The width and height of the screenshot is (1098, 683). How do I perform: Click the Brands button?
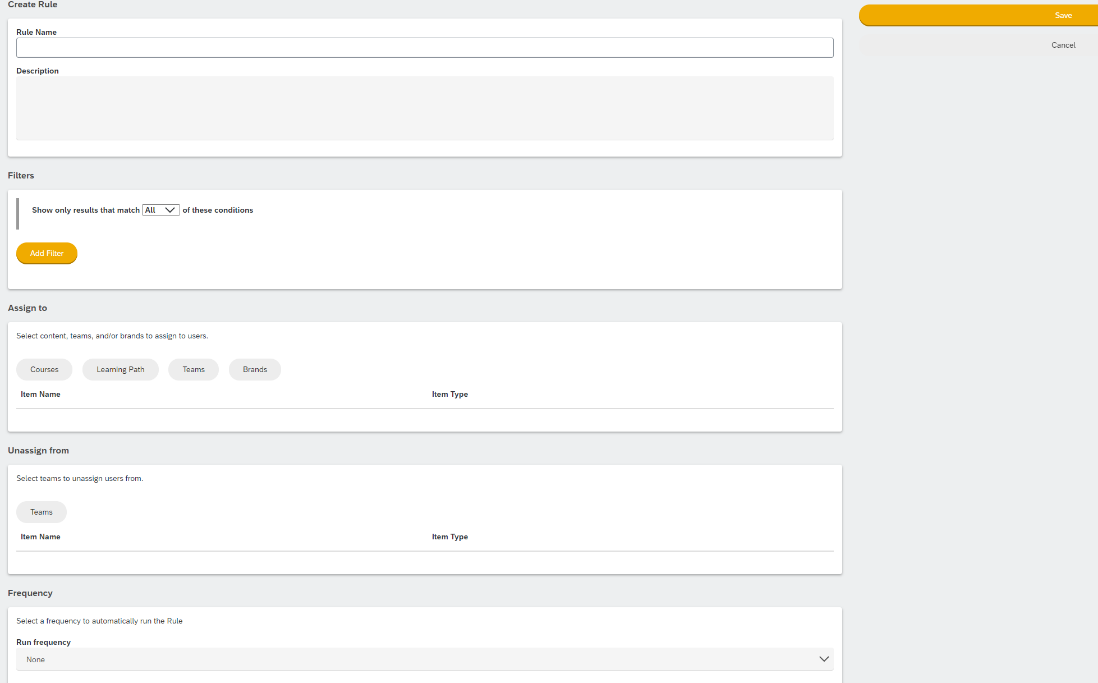pos(255,370)
